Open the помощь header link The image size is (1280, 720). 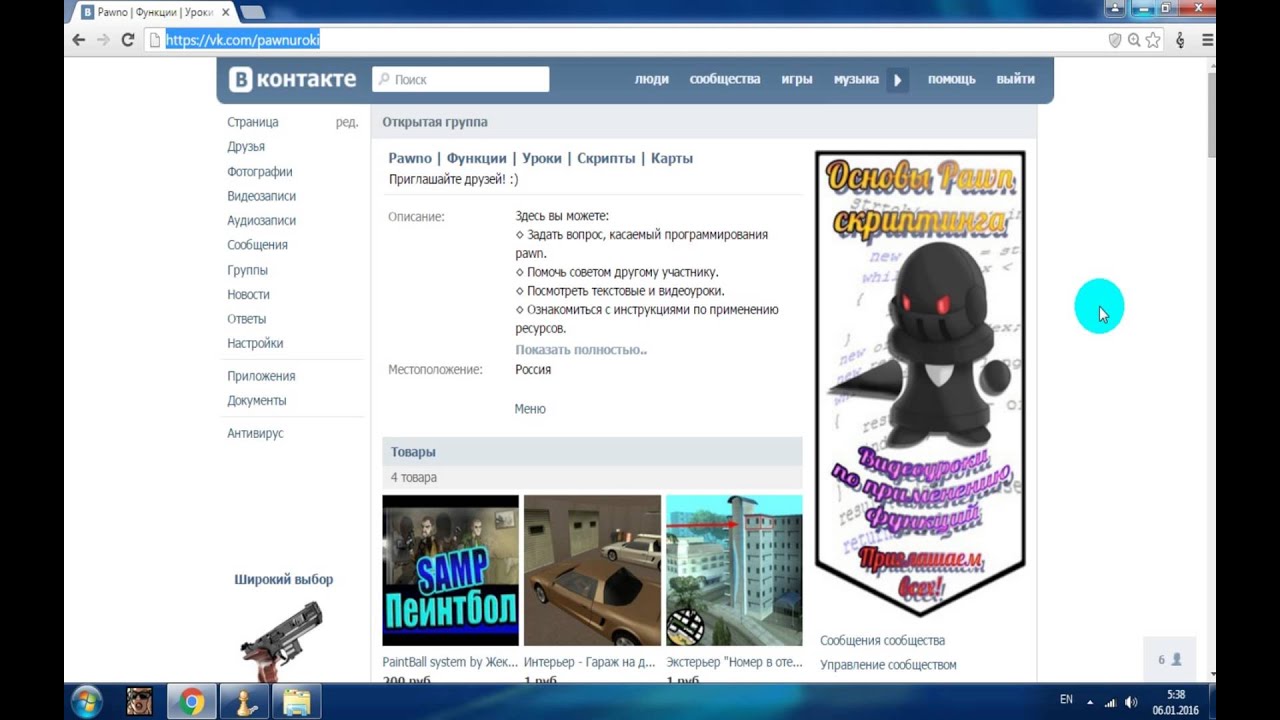951,79
